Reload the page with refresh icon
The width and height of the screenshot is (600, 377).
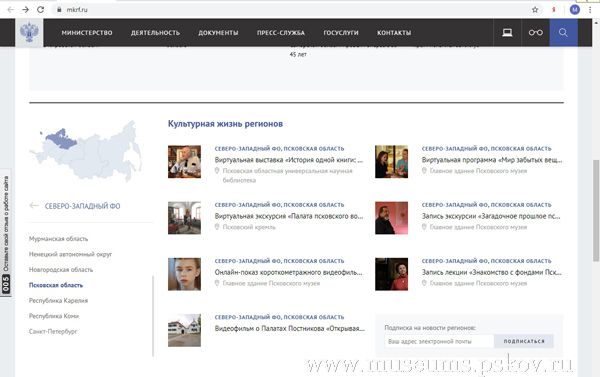[x=41, y=10]
